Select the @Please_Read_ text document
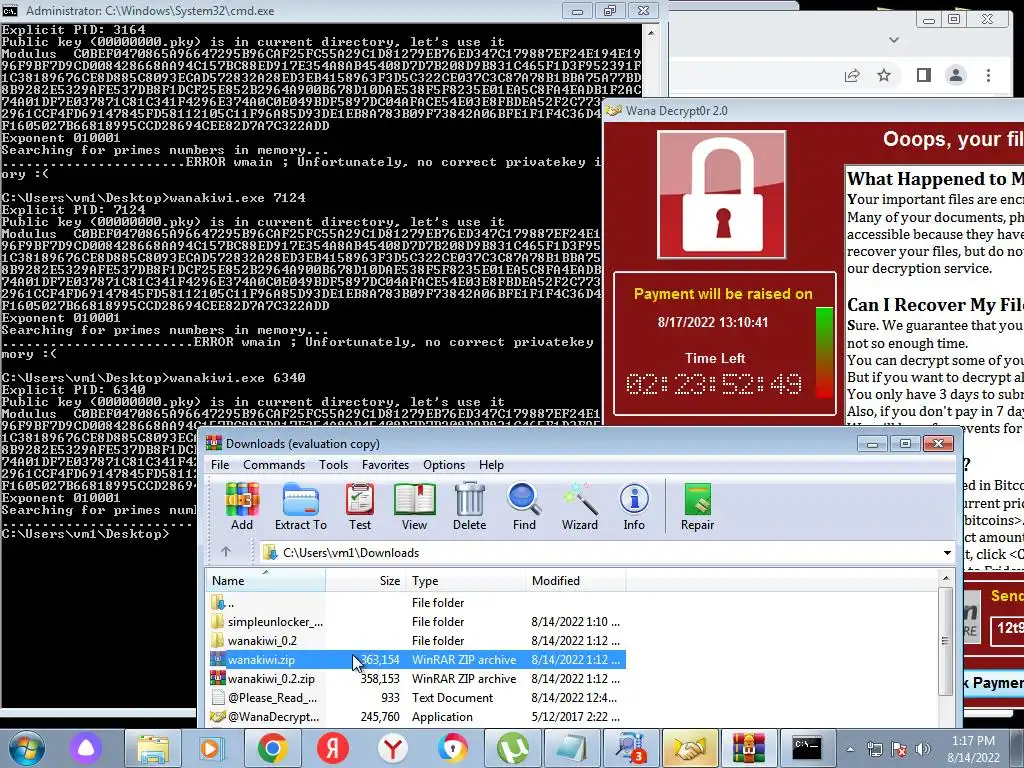Viewport: 1024px width, 768px height. (x=417, y=697)
